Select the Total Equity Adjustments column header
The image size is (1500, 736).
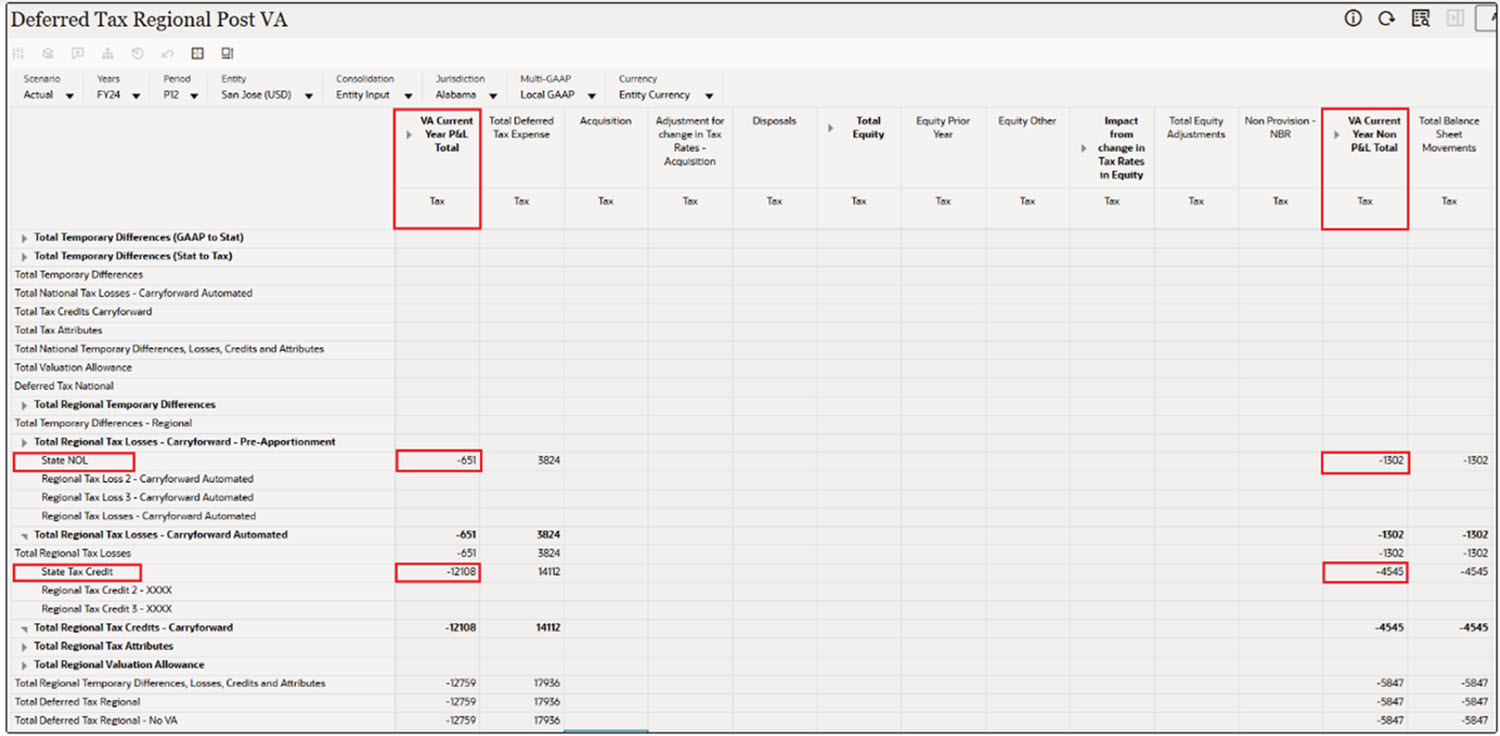click(x=1196, y=128)
